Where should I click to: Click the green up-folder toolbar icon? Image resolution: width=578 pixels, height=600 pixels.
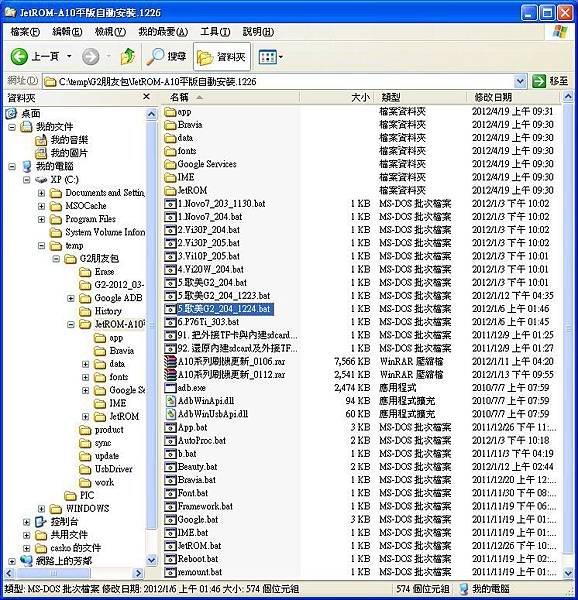[x=127, y=57]
